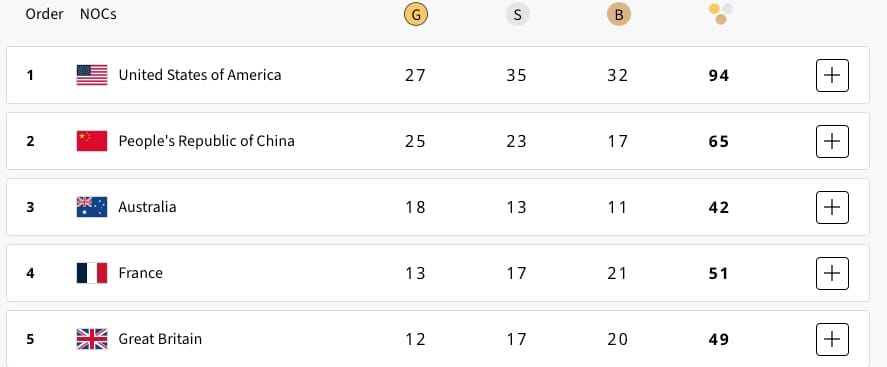Expand People's Republic of China row
887x367 pixels.
tap(832, 141)
